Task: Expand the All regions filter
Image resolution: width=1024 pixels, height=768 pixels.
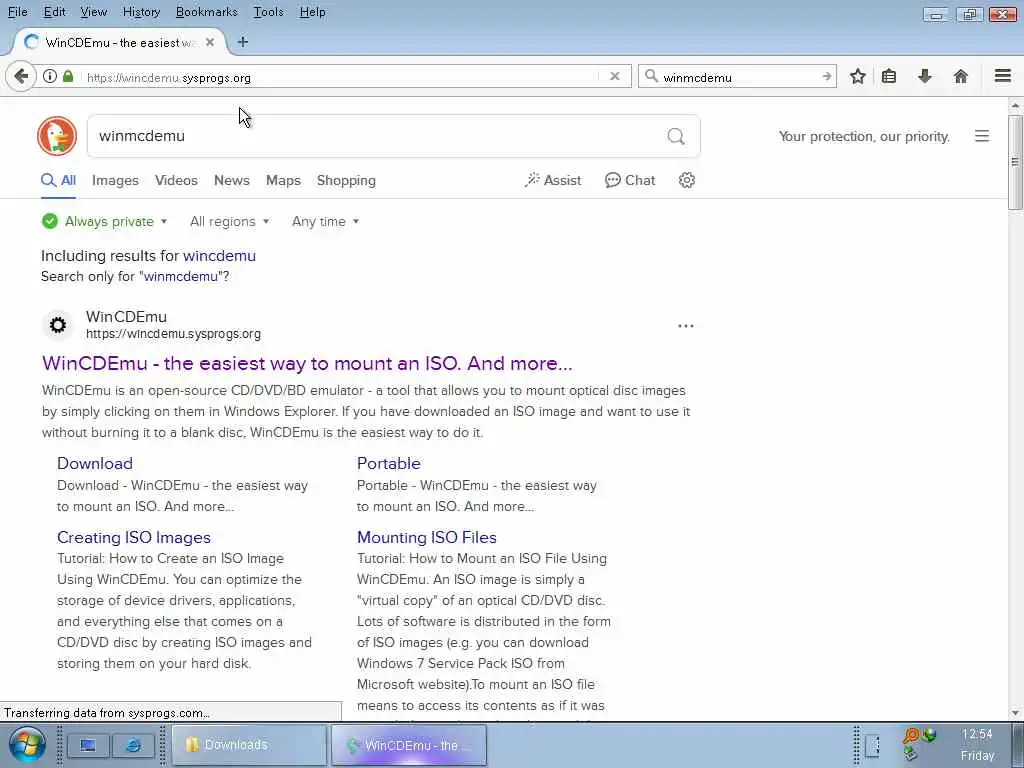Action: click(x=229, y=221)
